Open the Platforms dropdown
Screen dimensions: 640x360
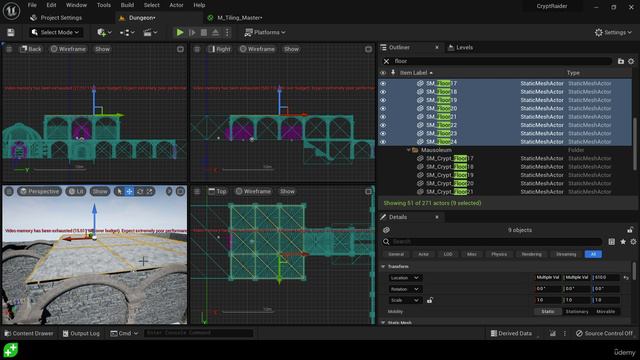(264, 32)
